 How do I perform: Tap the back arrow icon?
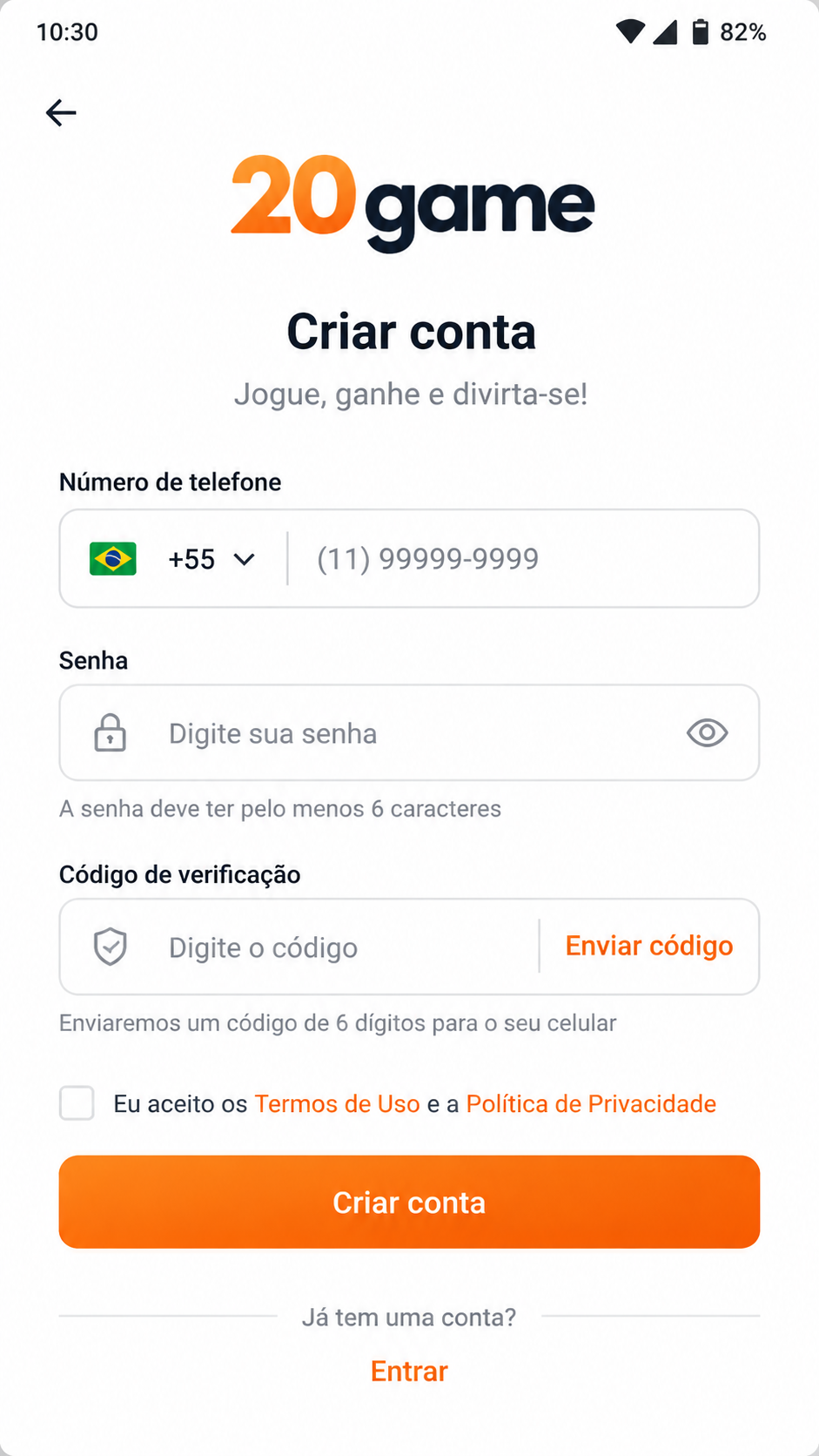[61, 112]
